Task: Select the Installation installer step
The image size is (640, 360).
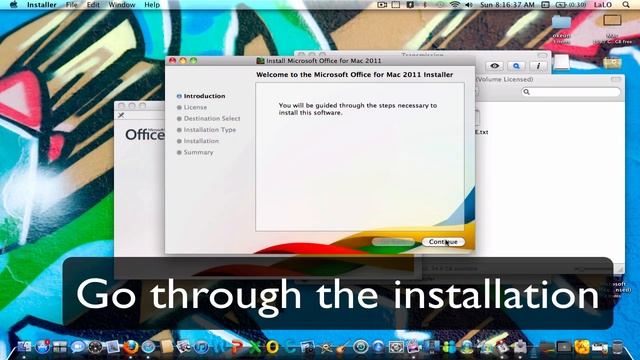Action: [x=198, y=141]
